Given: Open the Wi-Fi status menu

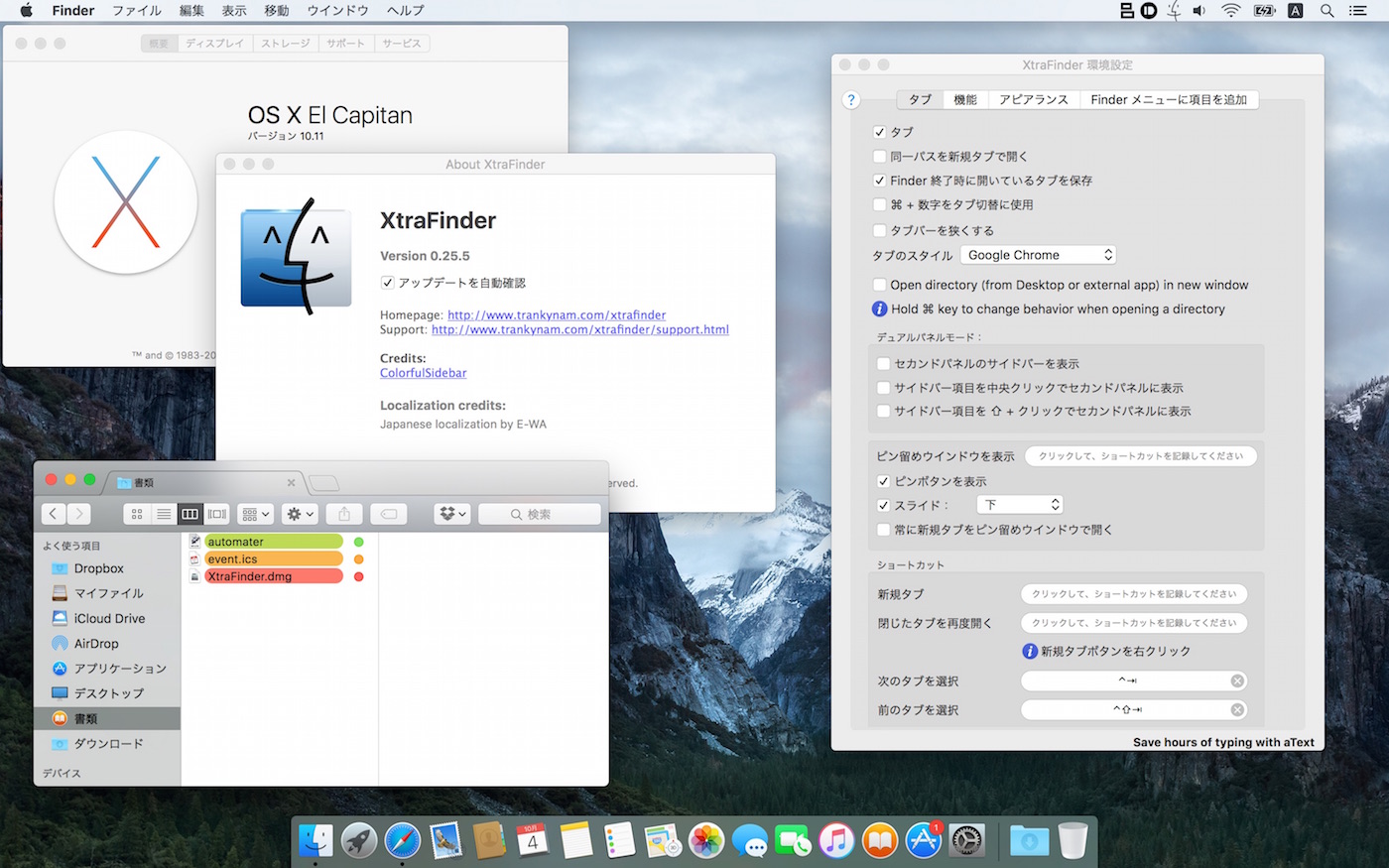Looking at the screenshot, I should (x=1230, y=11).
